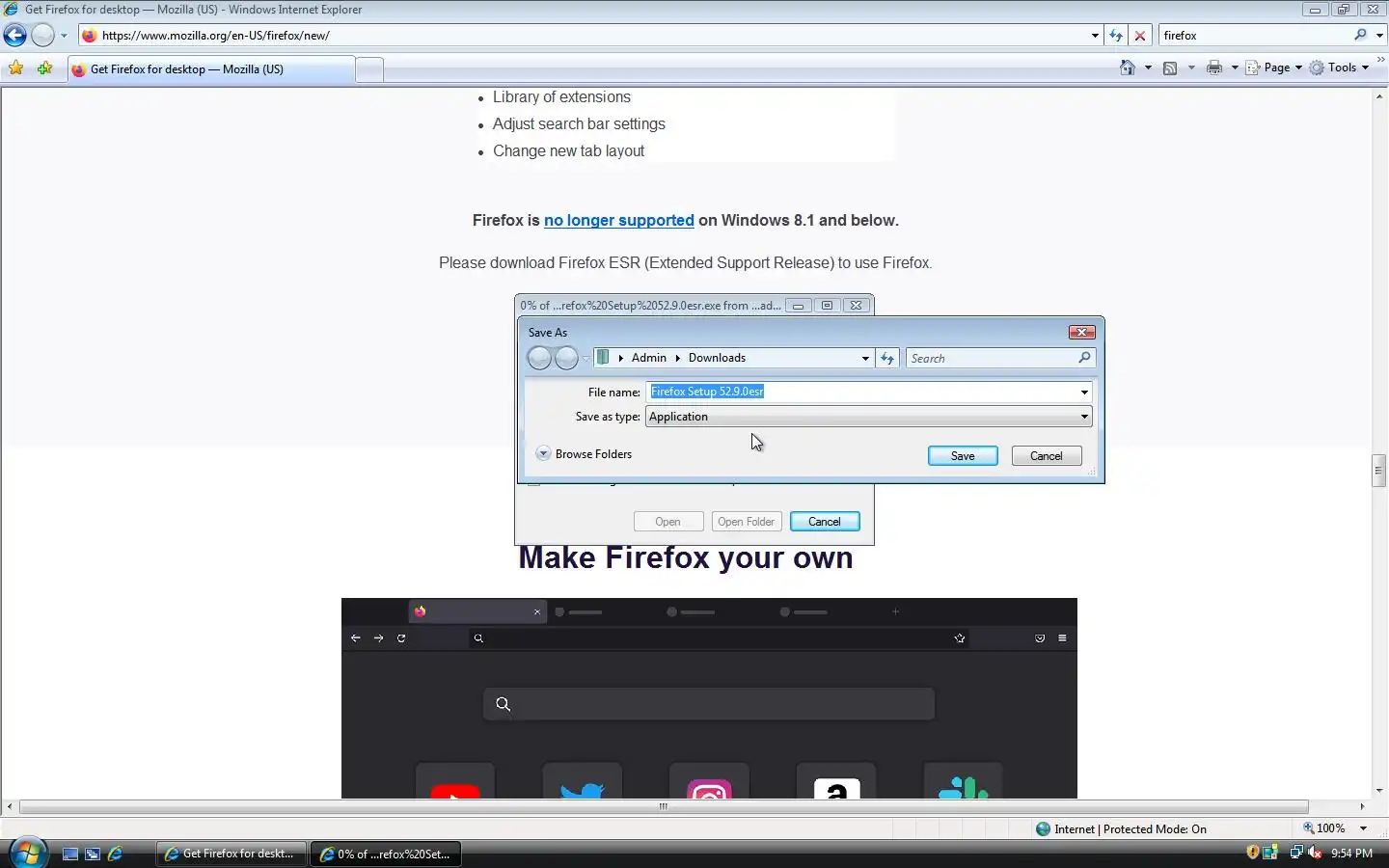Switch to 'Get Firefox for deskt...' taskbar button
This screenshot has width=1389, height=868.
click(x=231, y=854)
